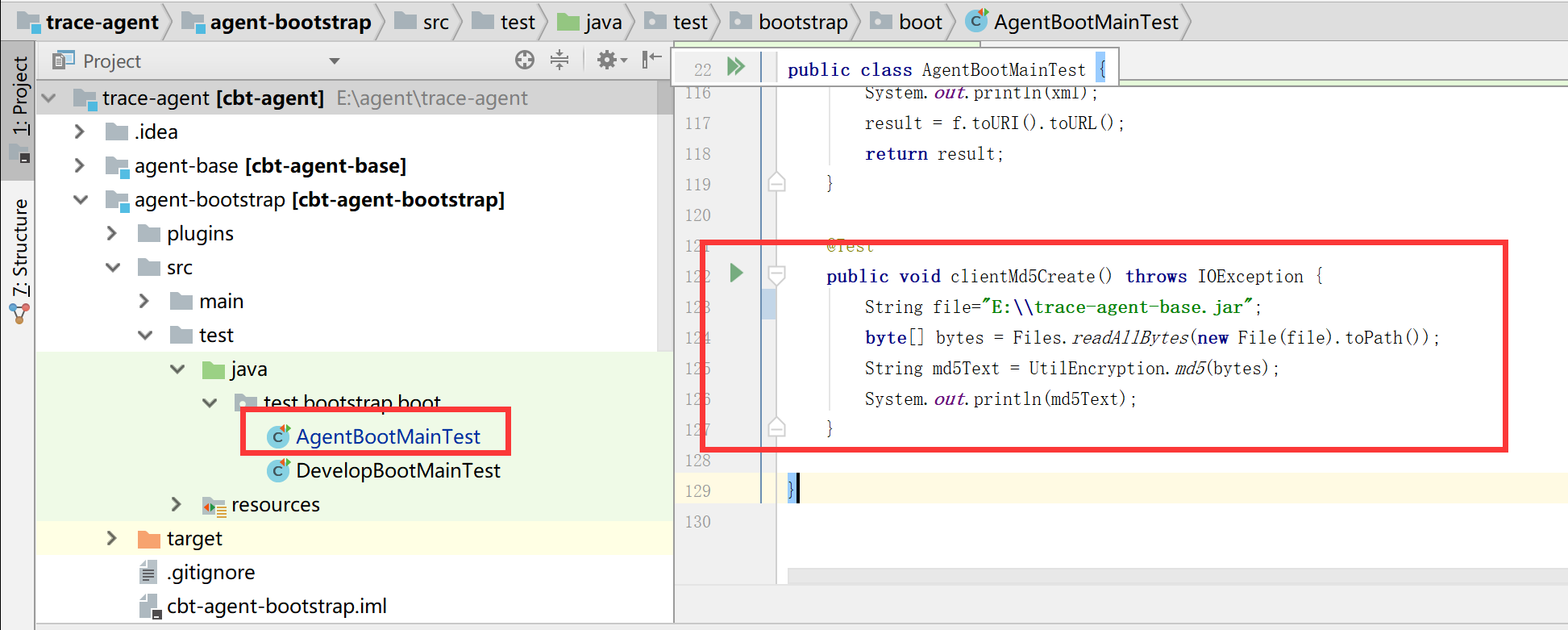Click line number 129 in the gutter
The width and height of the screenshot is (1568, 630).
click(698, 490)
